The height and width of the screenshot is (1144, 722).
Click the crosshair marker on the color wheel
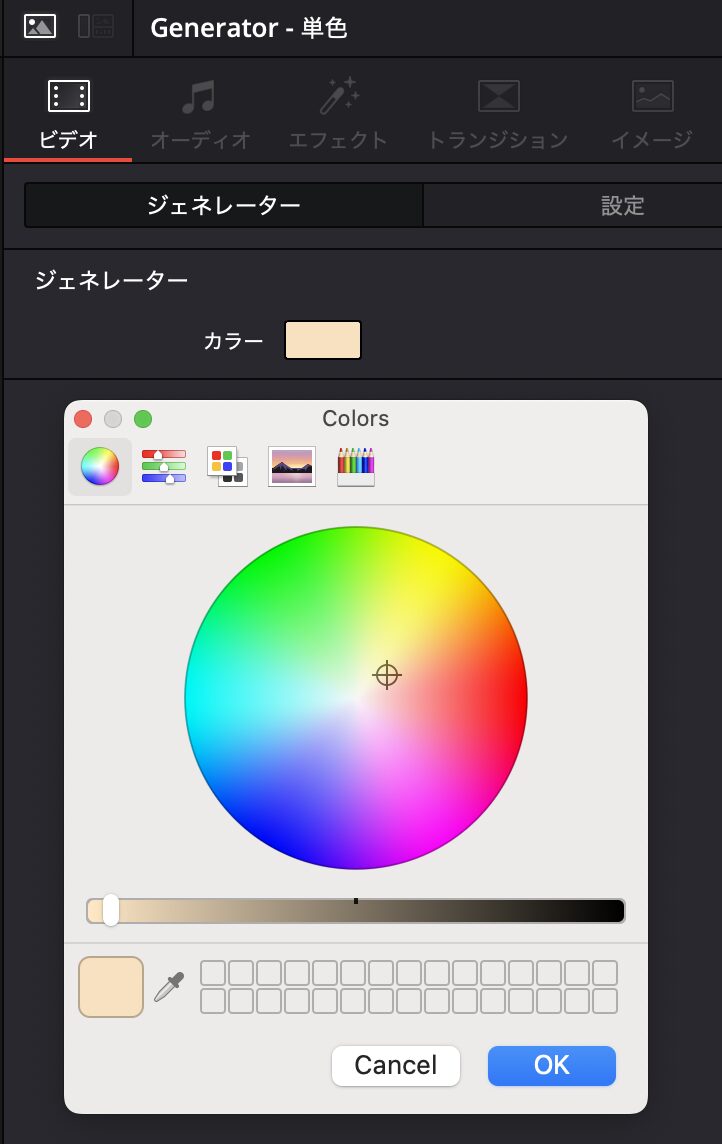pos(387,676)
